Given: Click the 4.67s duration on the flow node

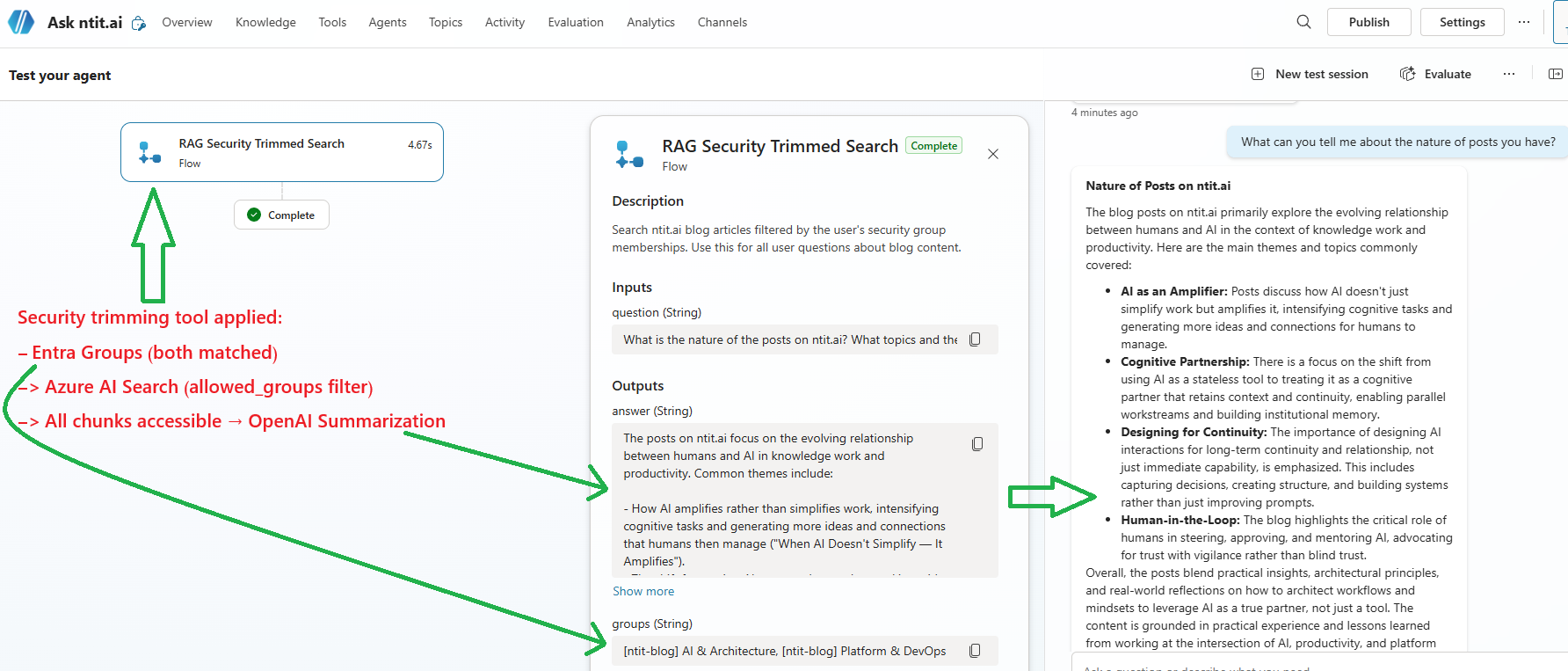Looking at the screenshot, I should [420, 144].
